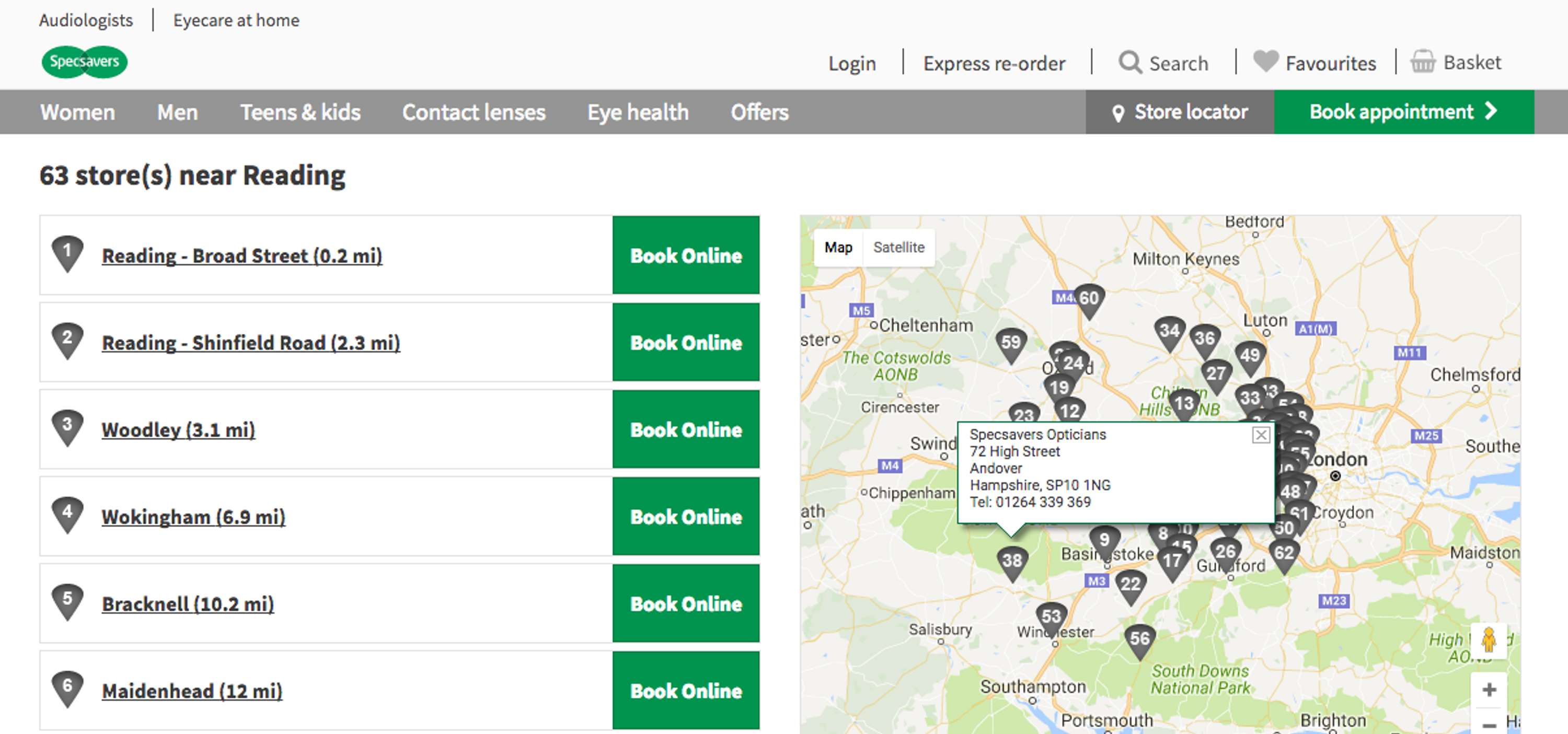Screen dimensions: 1568x734
Task: Click list pin number 4 beside Wokingham
Action: click(67, 514)
